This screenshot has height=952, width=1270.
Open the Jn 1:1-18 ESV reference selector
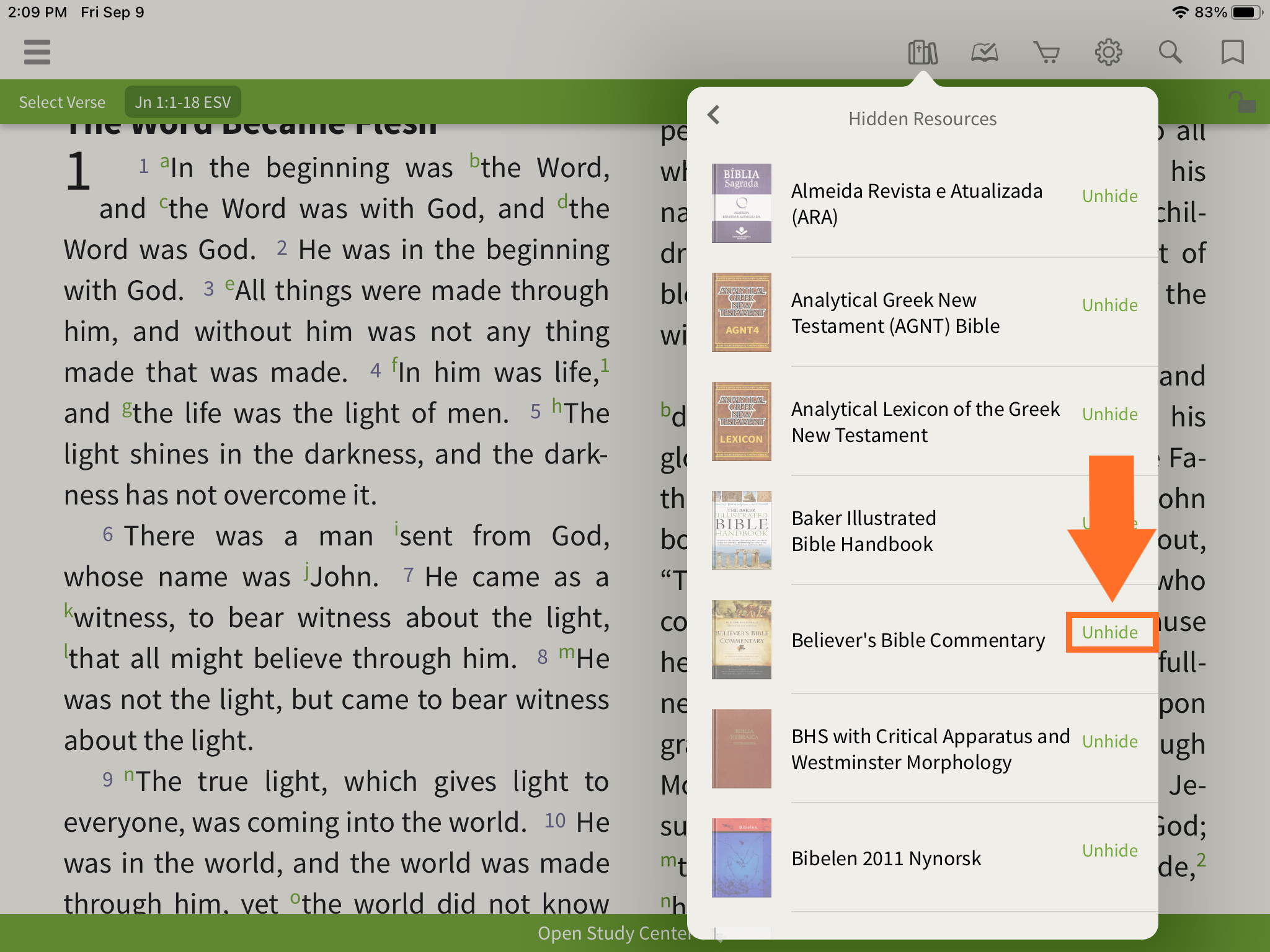(x=183, y=102)
